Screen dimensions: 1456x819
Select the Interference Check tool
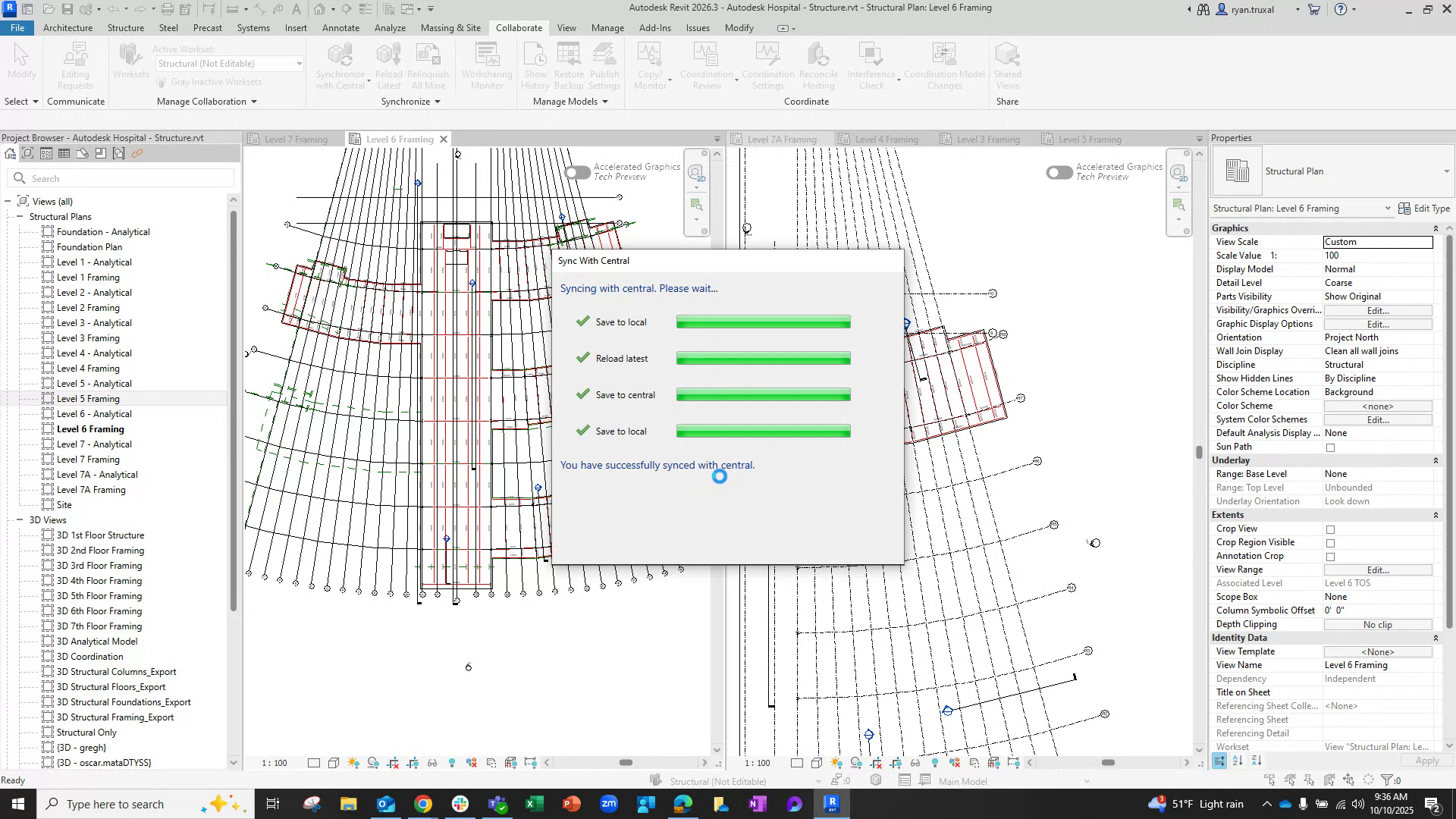871,65
